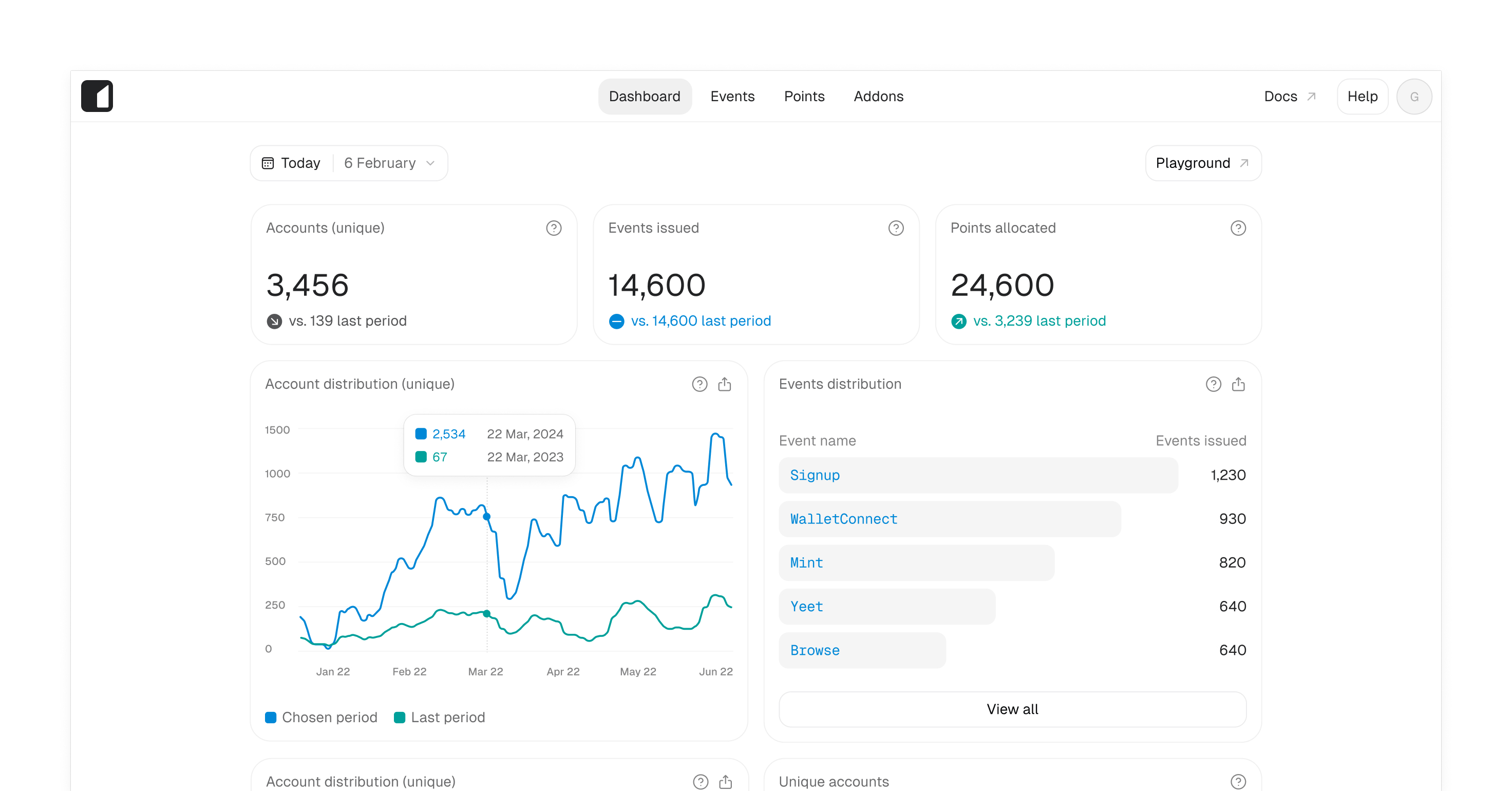Open the Today calendar selector

point(292,163)
